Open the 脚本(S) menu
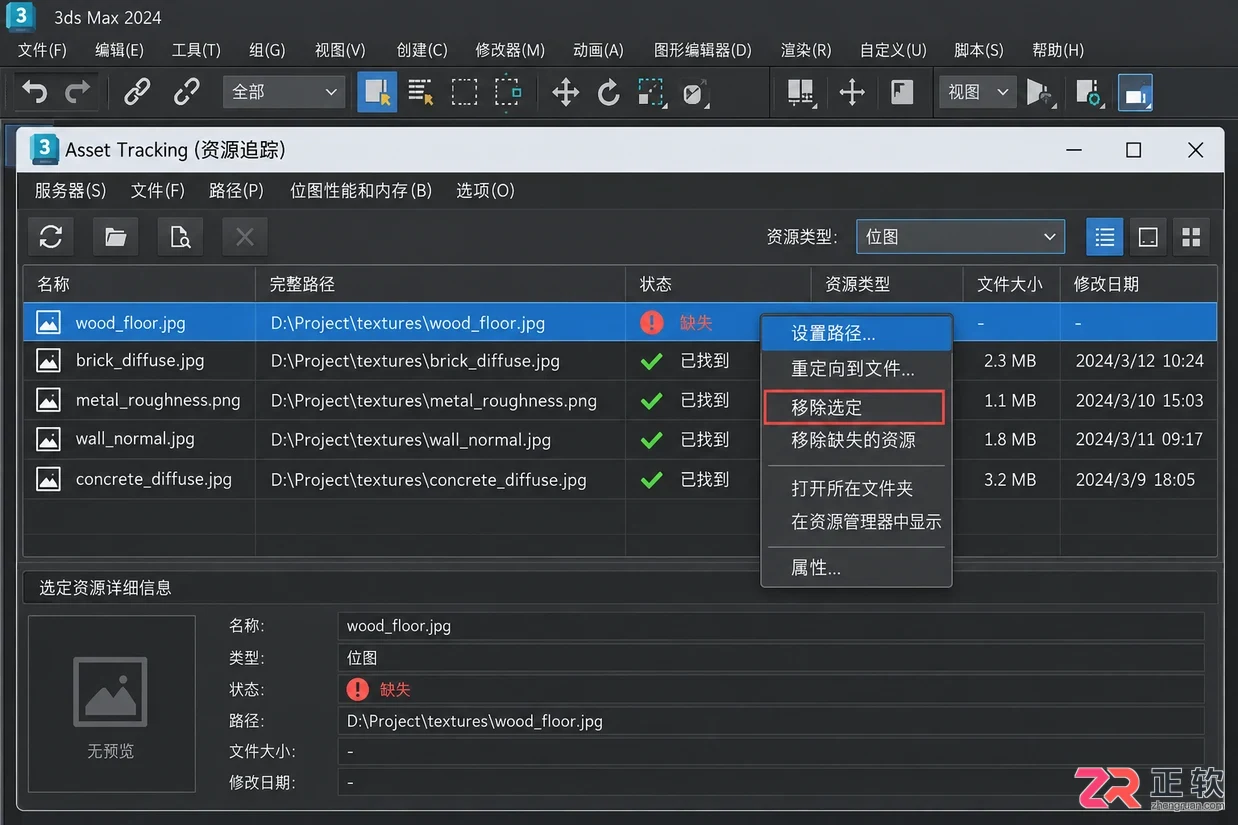Screen dimensions: 1238x825 (978, 50)
